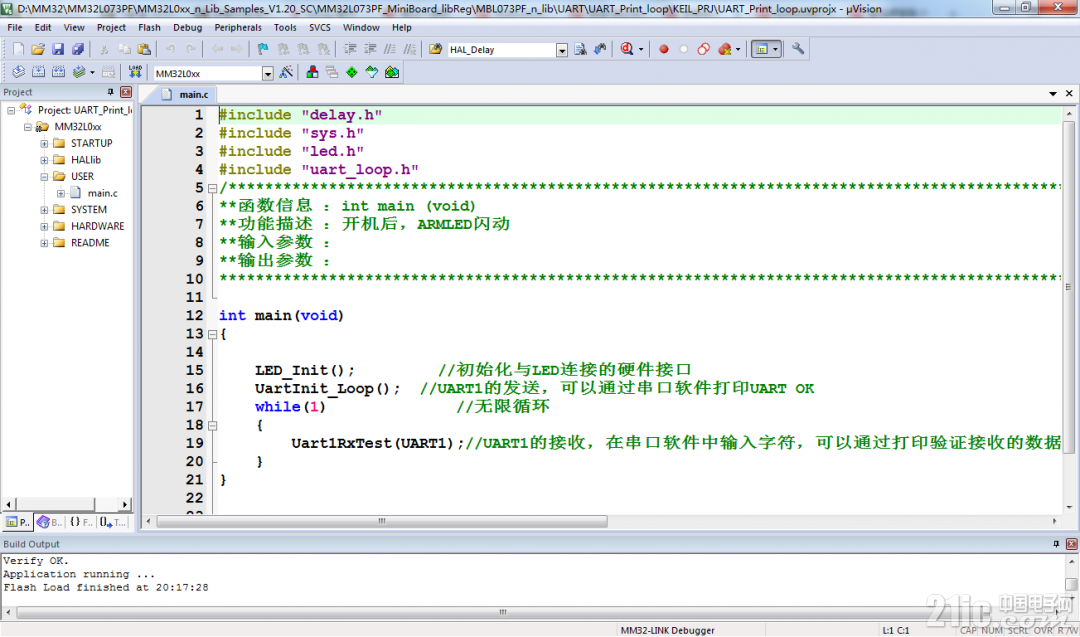This screenshot has height=637, width=1080.
Task: Select the HARDWARE folder label
Action: click(x=98, y=226)
